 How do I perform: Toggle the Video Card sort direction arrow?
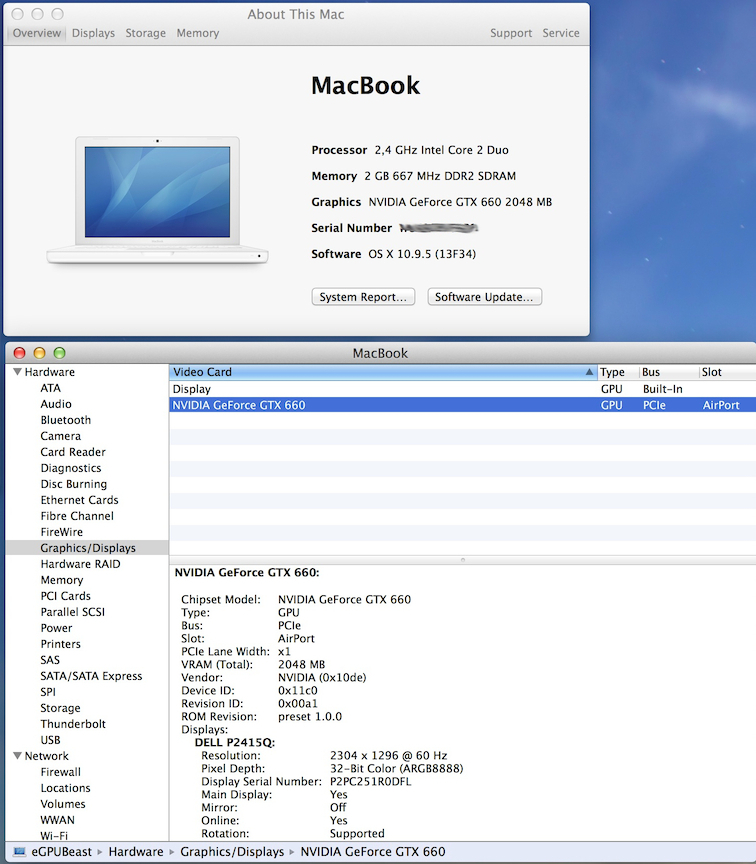[589, 372]
